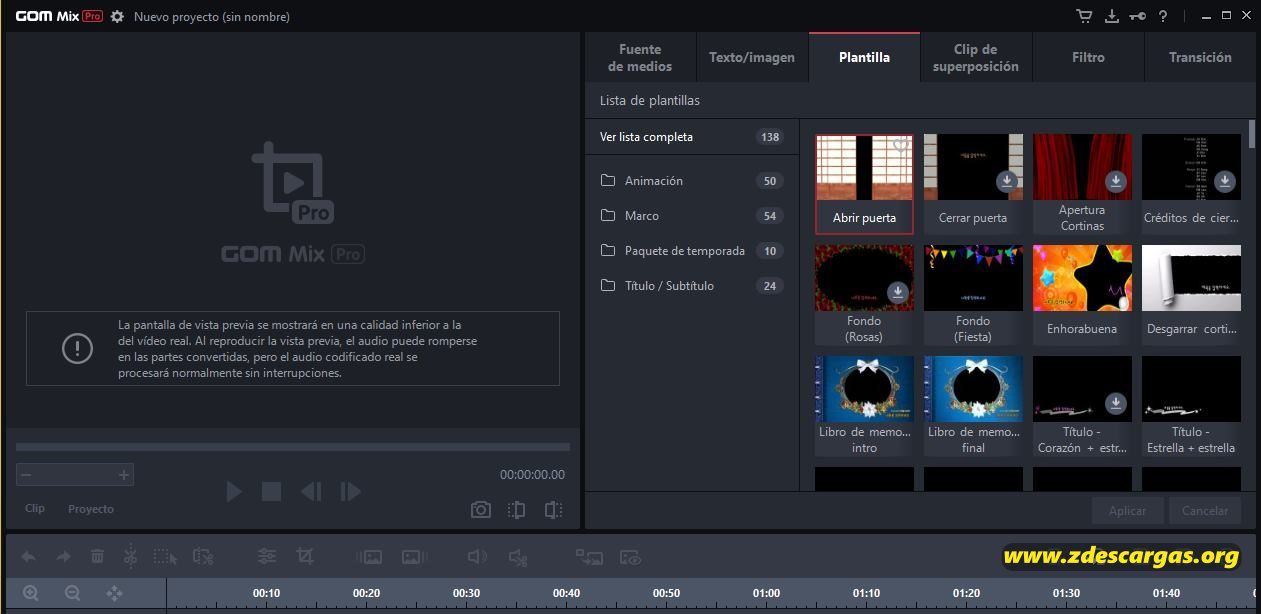The height and width of the screenshot is (614, 1261).
Task: Click the set end point marker icon
Action: pos(553,509)
